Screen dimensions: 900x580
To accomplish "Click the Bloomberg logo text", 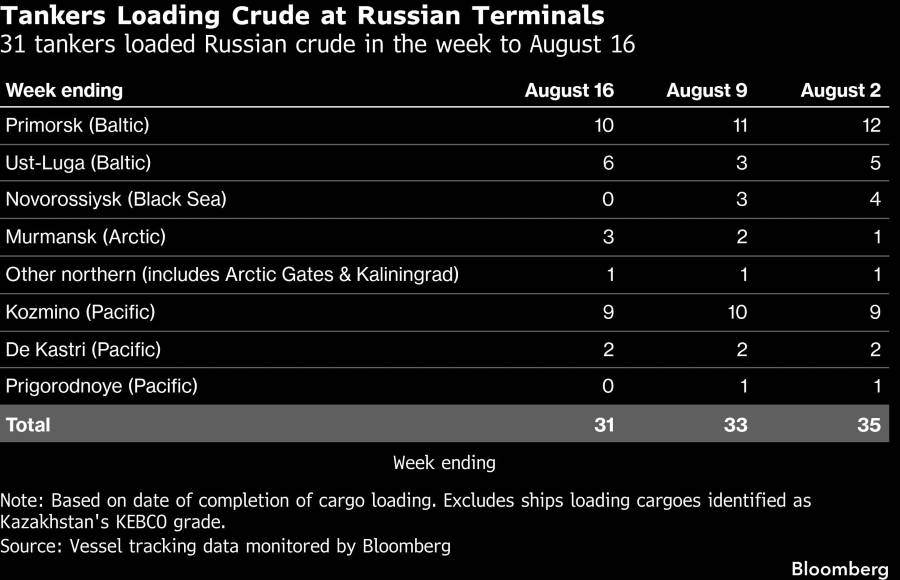I will [840, 569].
